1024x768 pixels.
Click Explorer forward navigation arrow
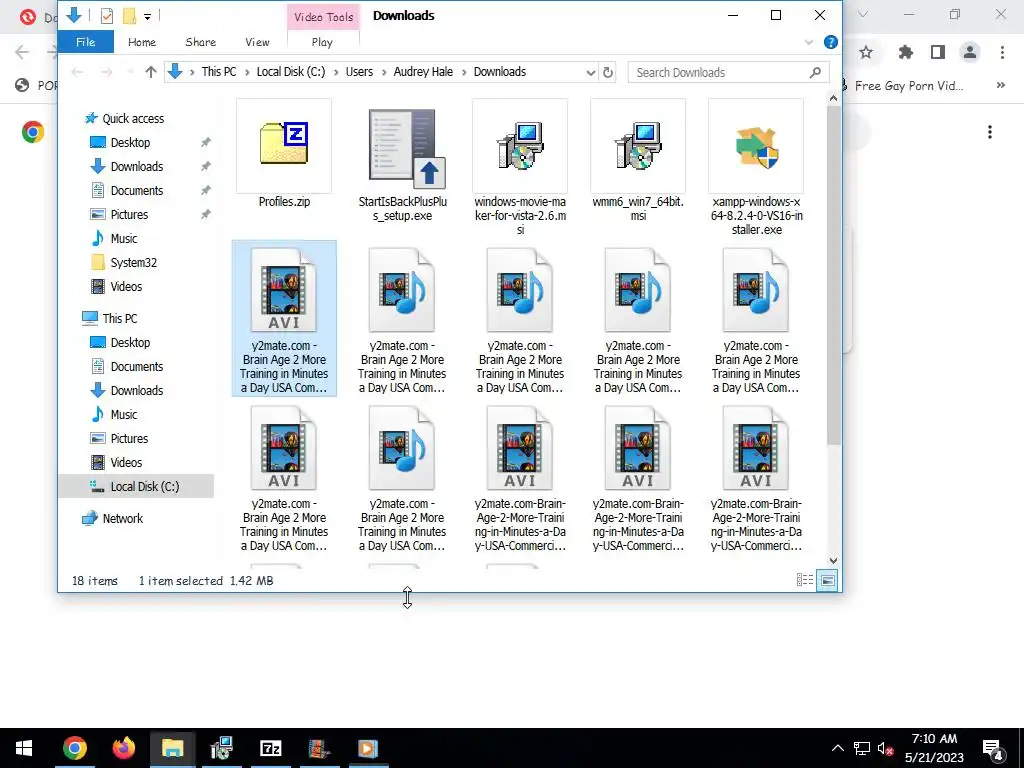click(x=106, y=72)
